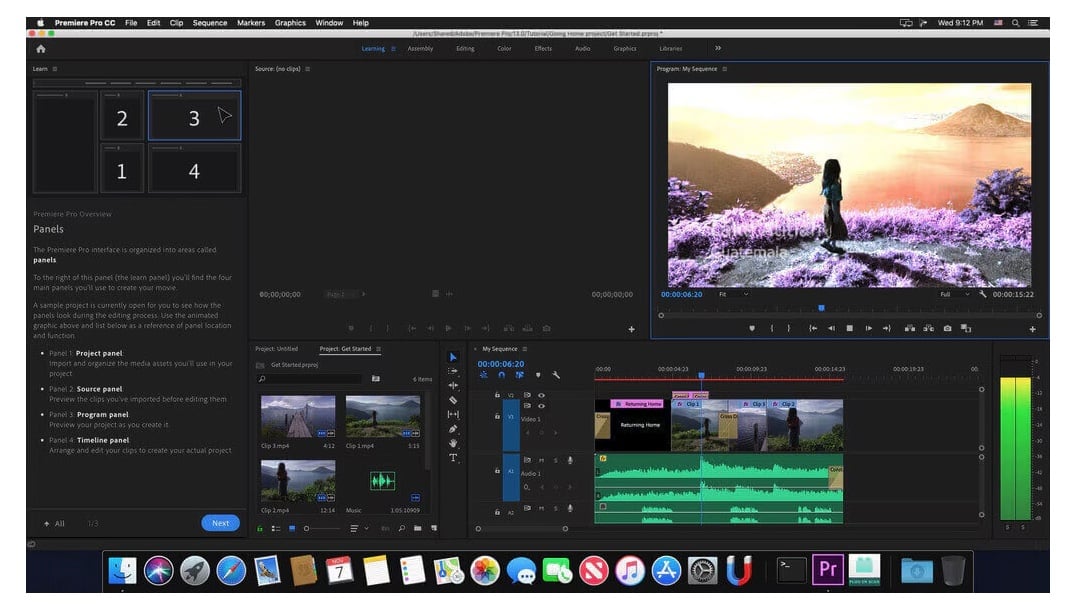Click New Item icon in Project panel
The width and height of the screenshot is (1065, 604).
pyautogui.click(x=434, y=528)
